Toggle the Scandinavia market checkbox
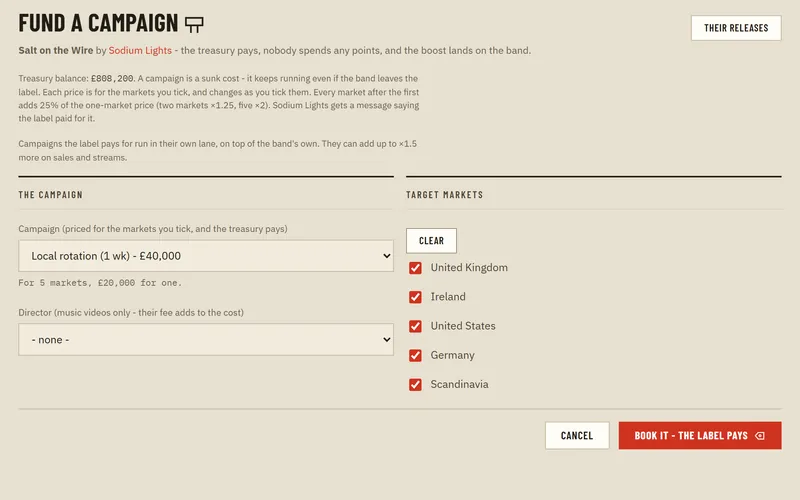 415,384
